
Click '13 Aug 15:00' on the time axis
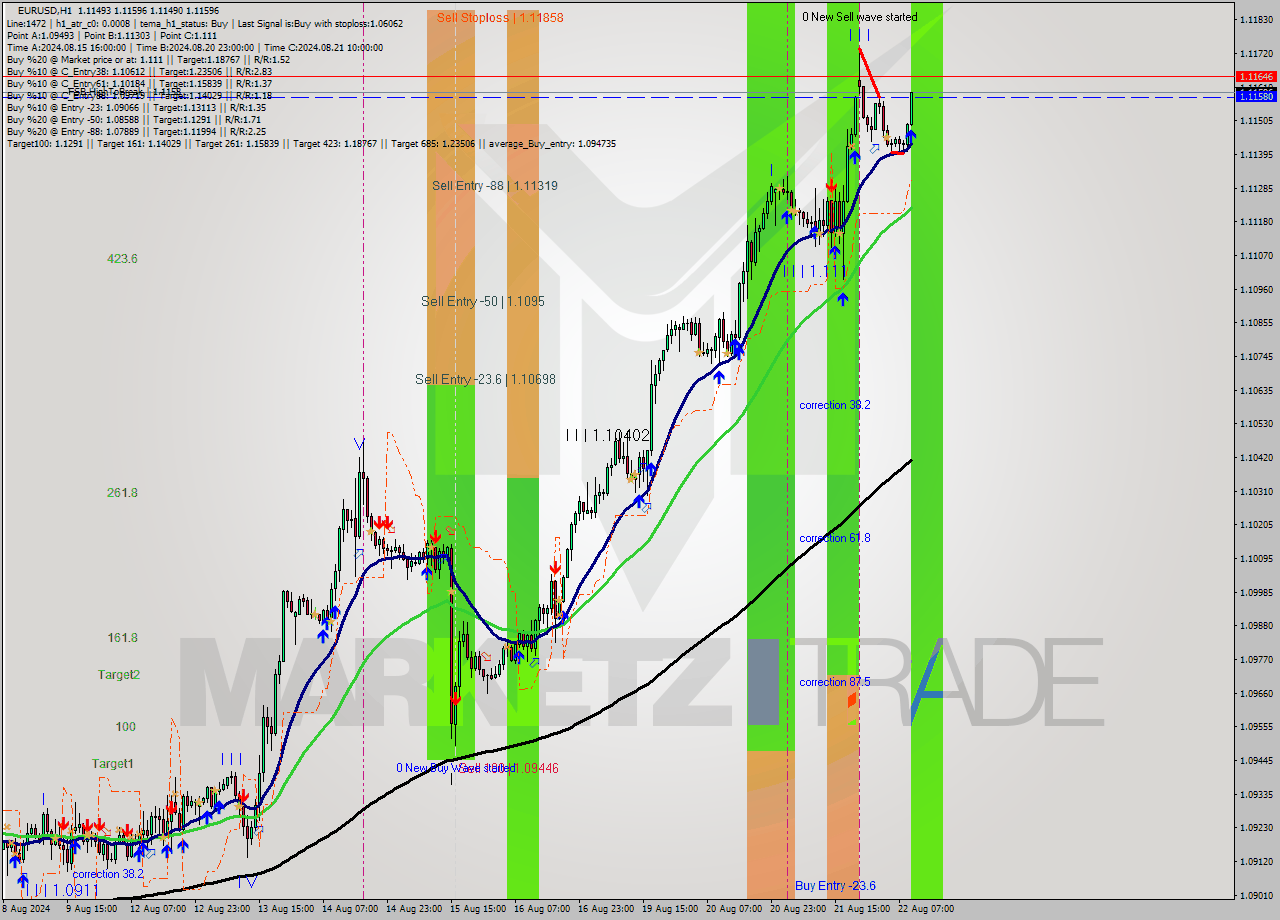(284, 909)
